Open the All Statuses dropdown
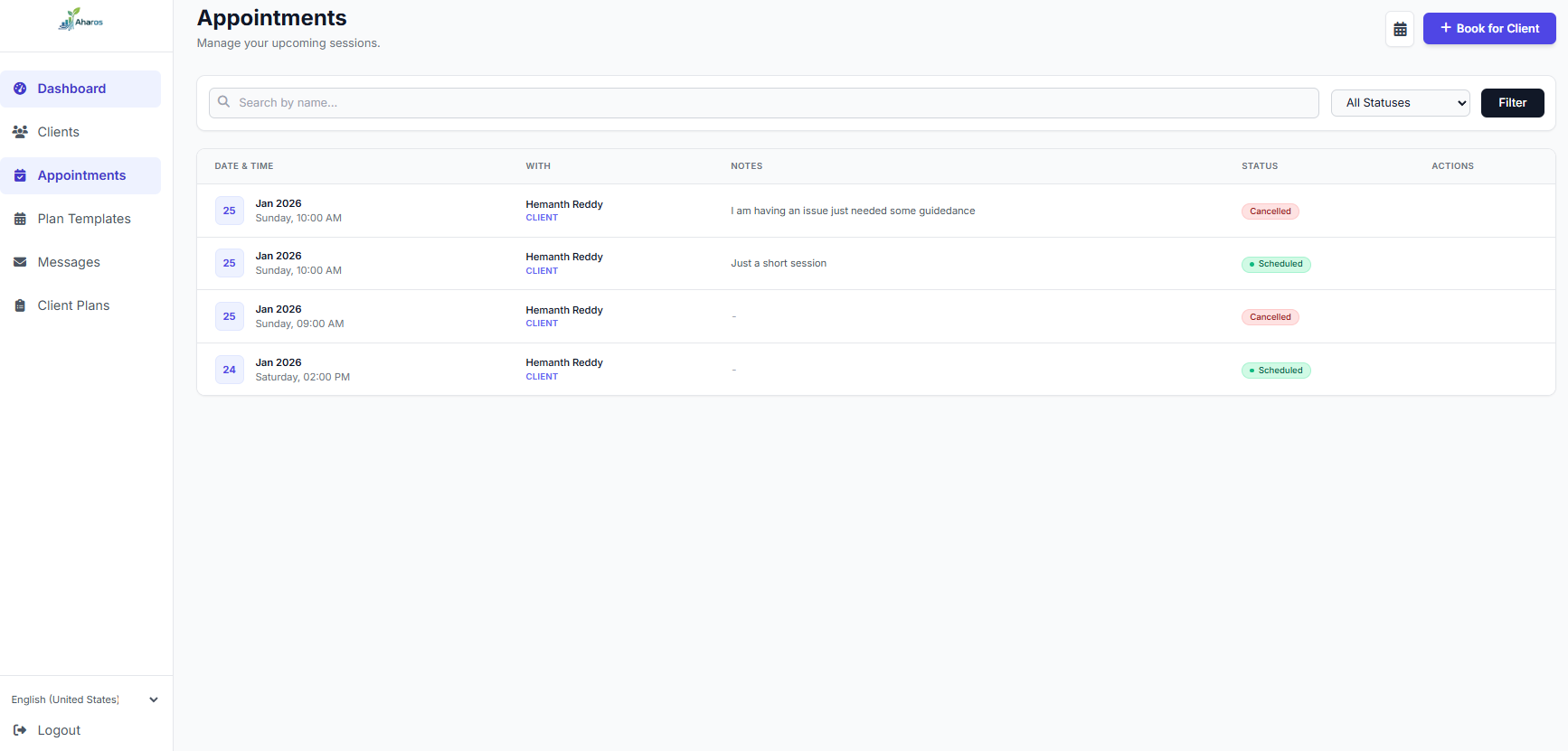 coord(1400,103)
